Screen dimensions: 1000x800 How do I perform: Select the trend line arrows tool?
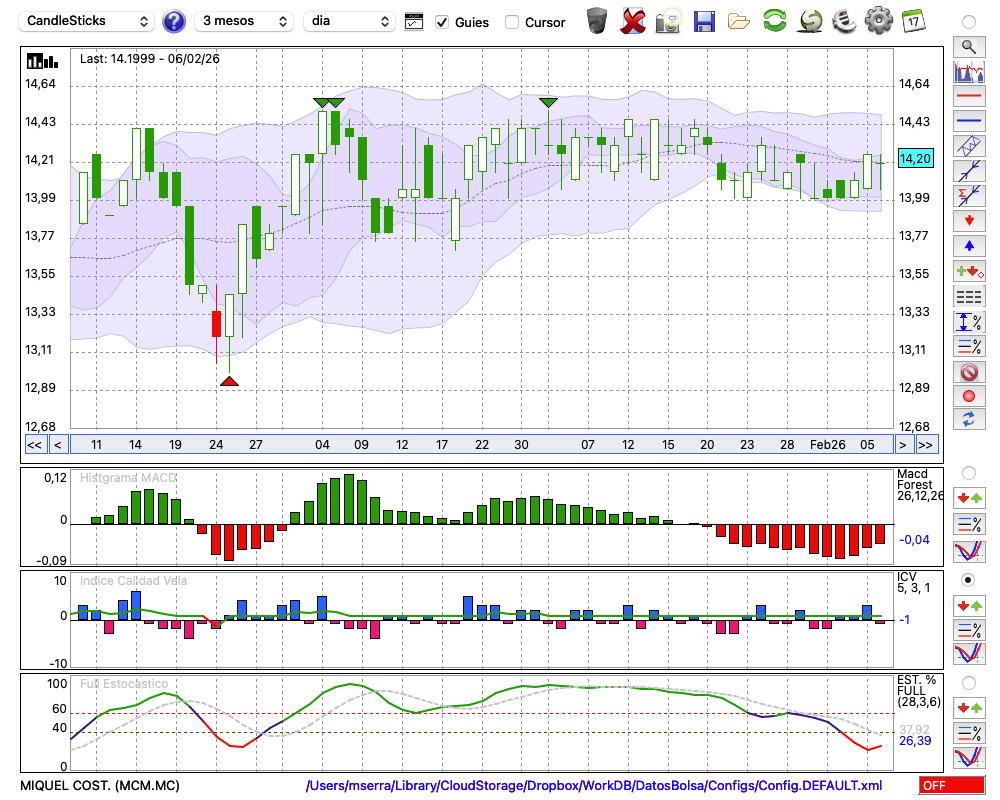[x=969, y=171]
